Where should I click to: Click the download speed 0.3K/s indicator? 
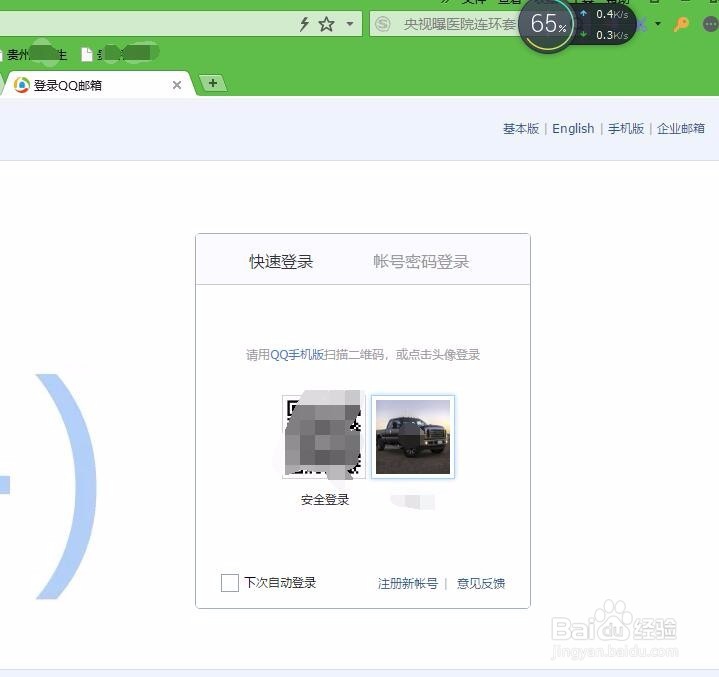point(606,35)
